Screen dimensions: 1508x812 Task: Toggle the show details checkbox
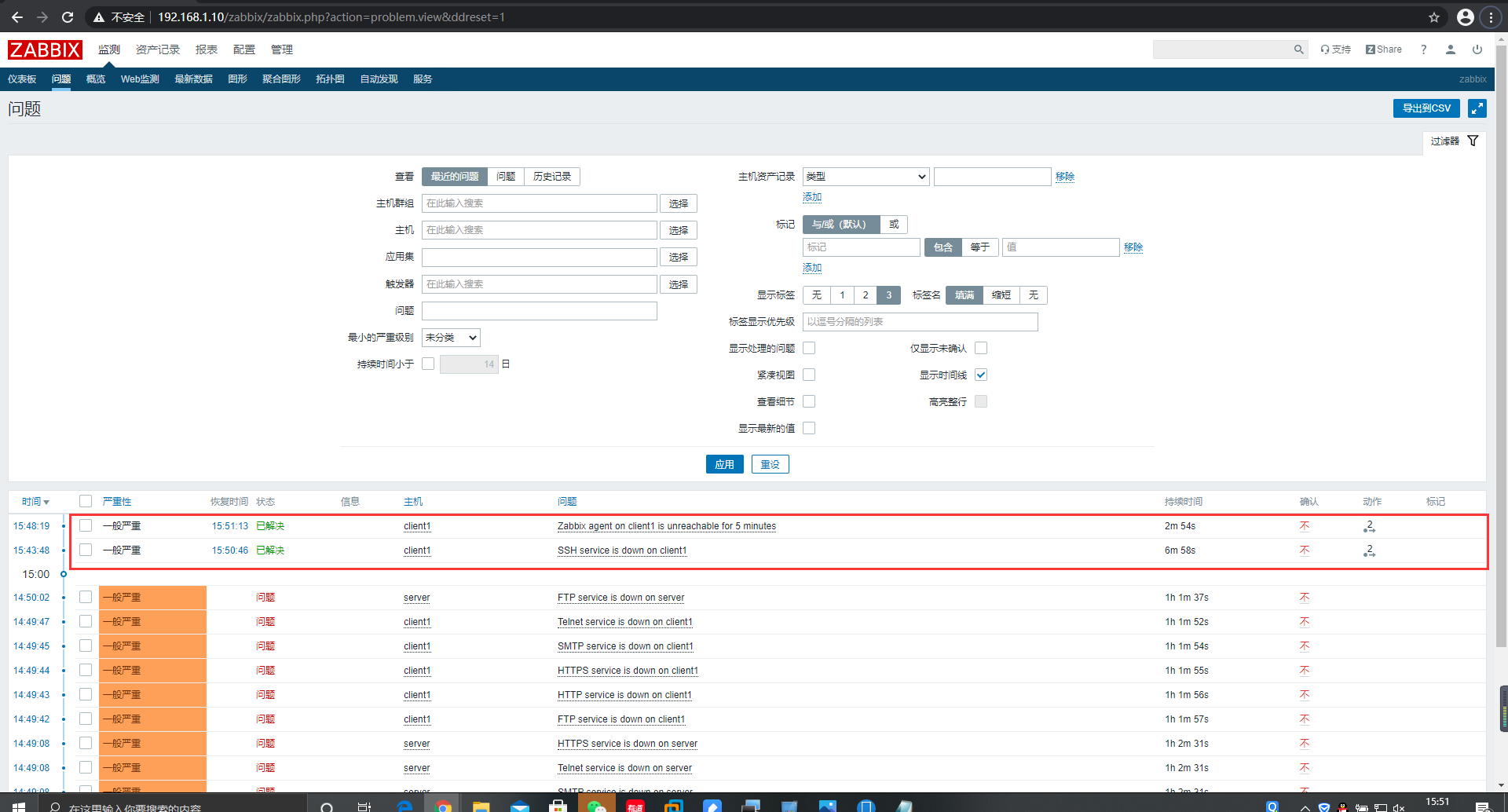pyautogui.click(x=809, y=401)
